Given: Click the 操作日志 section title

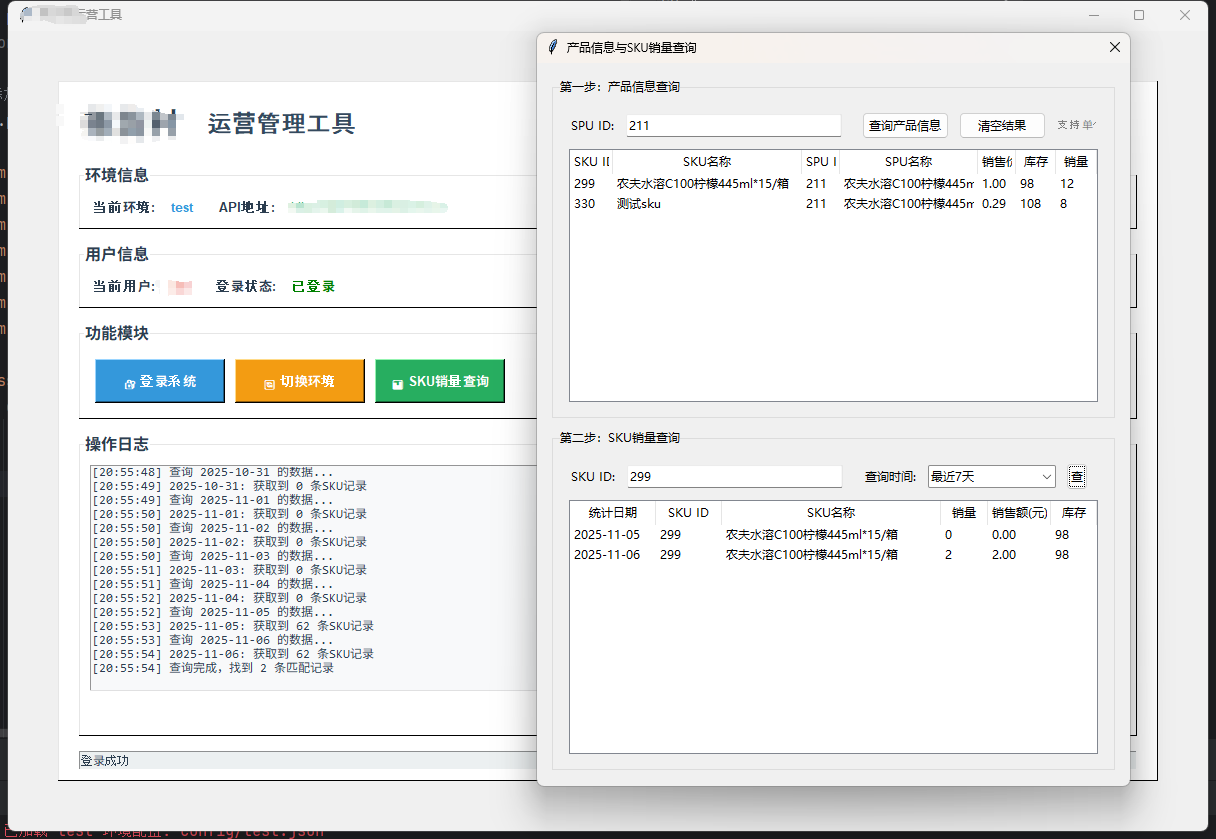Looking at the screenshot, I should 117,444.
